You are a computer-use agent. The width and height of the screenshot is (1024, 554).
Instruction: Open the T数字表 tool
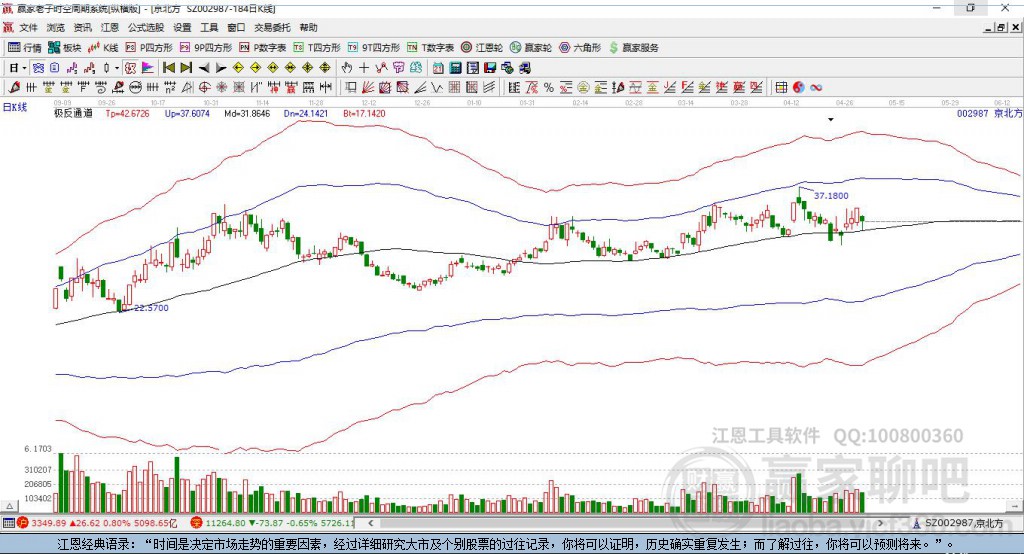(x=430, y=48)
